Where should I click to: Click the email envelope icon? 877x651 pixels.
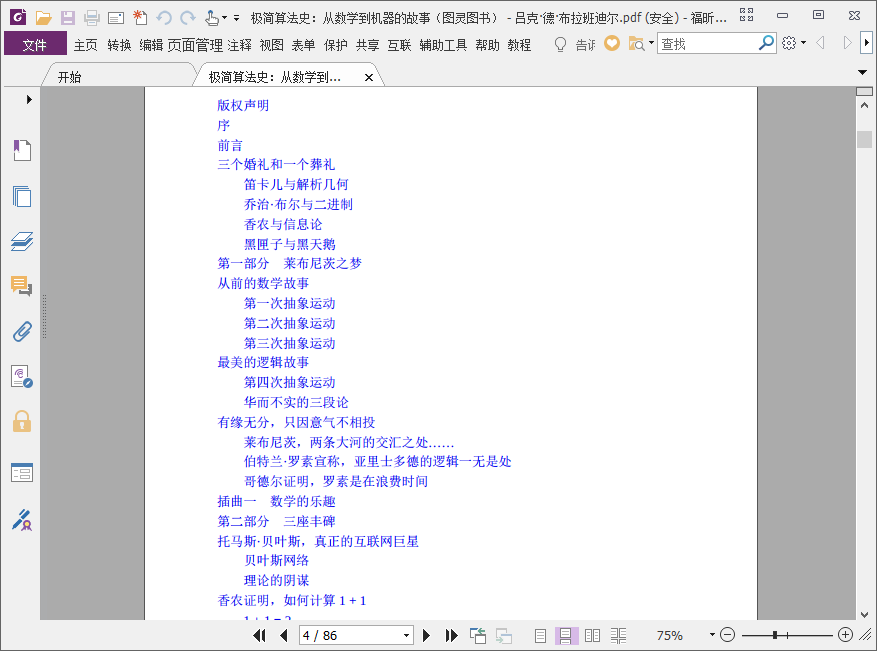[116, 18]
